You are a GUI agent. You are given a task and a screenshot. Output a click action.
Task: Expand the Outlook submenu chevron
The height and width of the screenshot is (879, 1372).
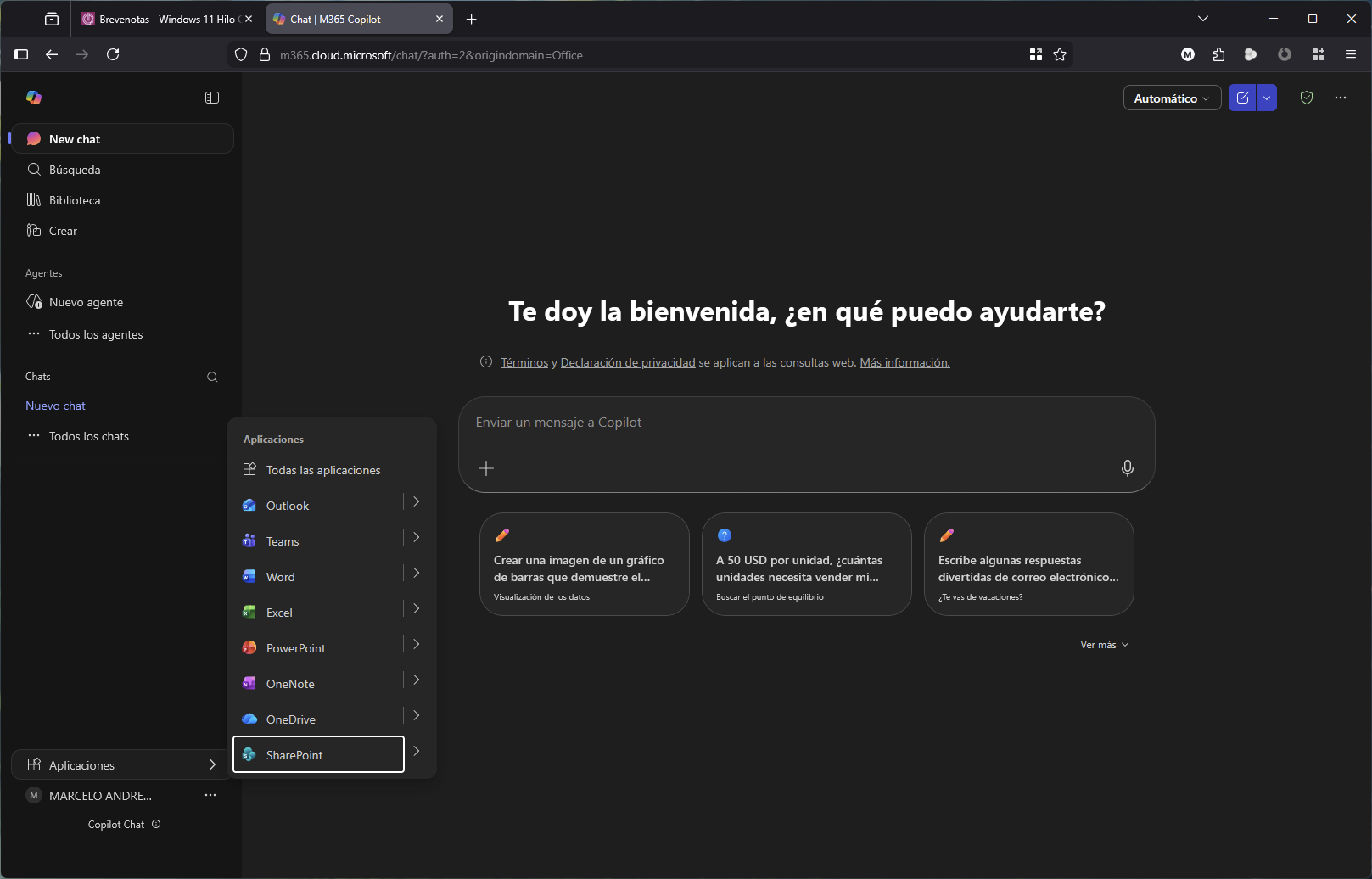click(x=417, y=502)
